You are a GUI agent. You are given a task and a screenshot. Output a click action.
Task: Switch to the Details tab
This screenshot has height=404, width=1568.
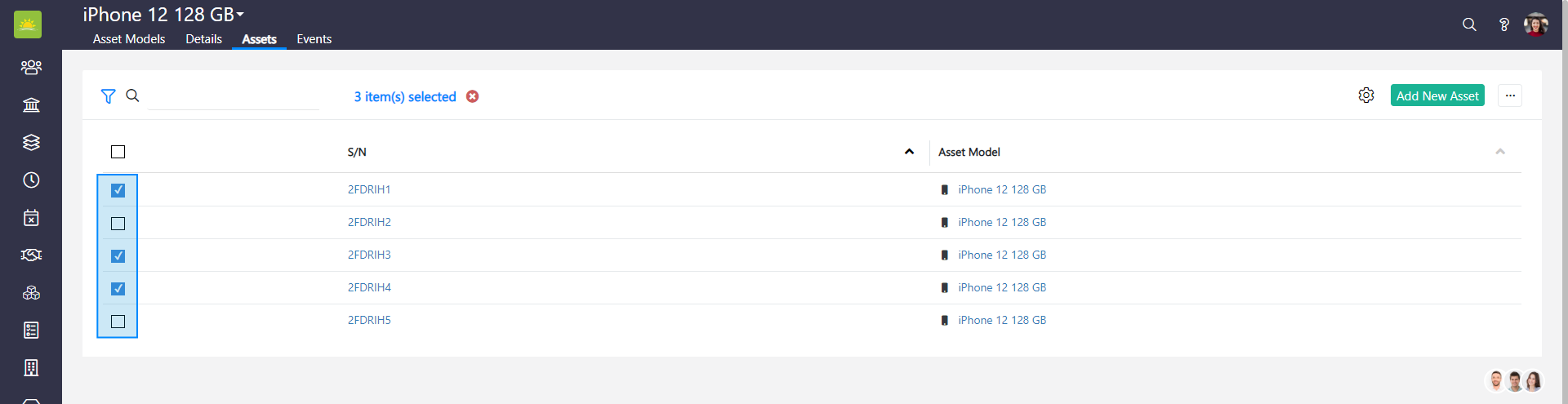coord(203,39)
